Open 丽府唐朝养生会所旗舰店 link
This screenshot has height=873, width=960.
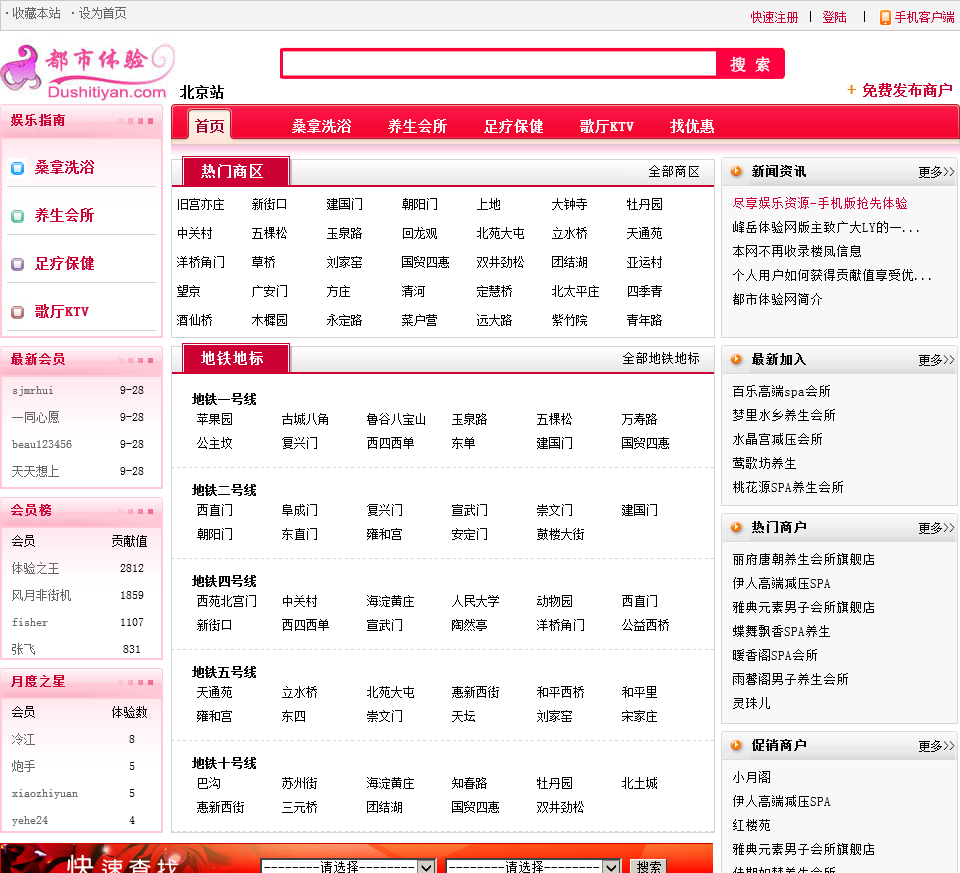point(803,560)
